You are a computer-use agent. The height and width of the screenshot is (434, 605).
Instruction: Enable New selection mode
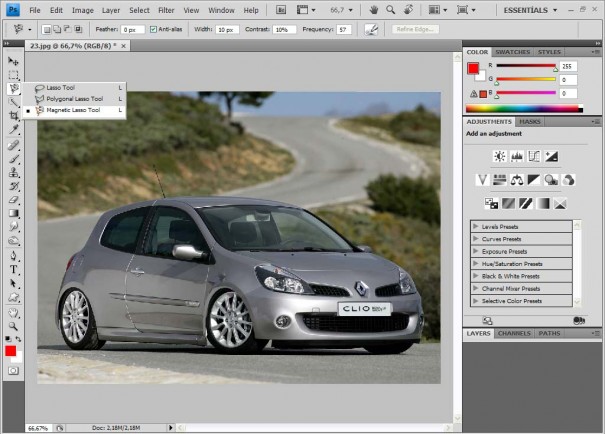pos(46,29)
